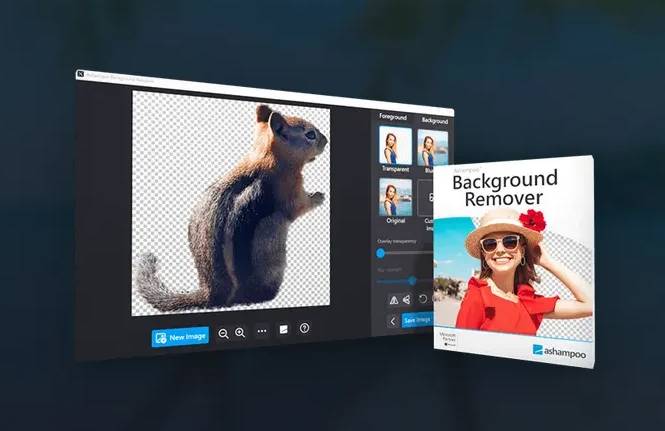Select the Blur background thumbnail
The width and height of the screenshot is (665, 431).
432,148
